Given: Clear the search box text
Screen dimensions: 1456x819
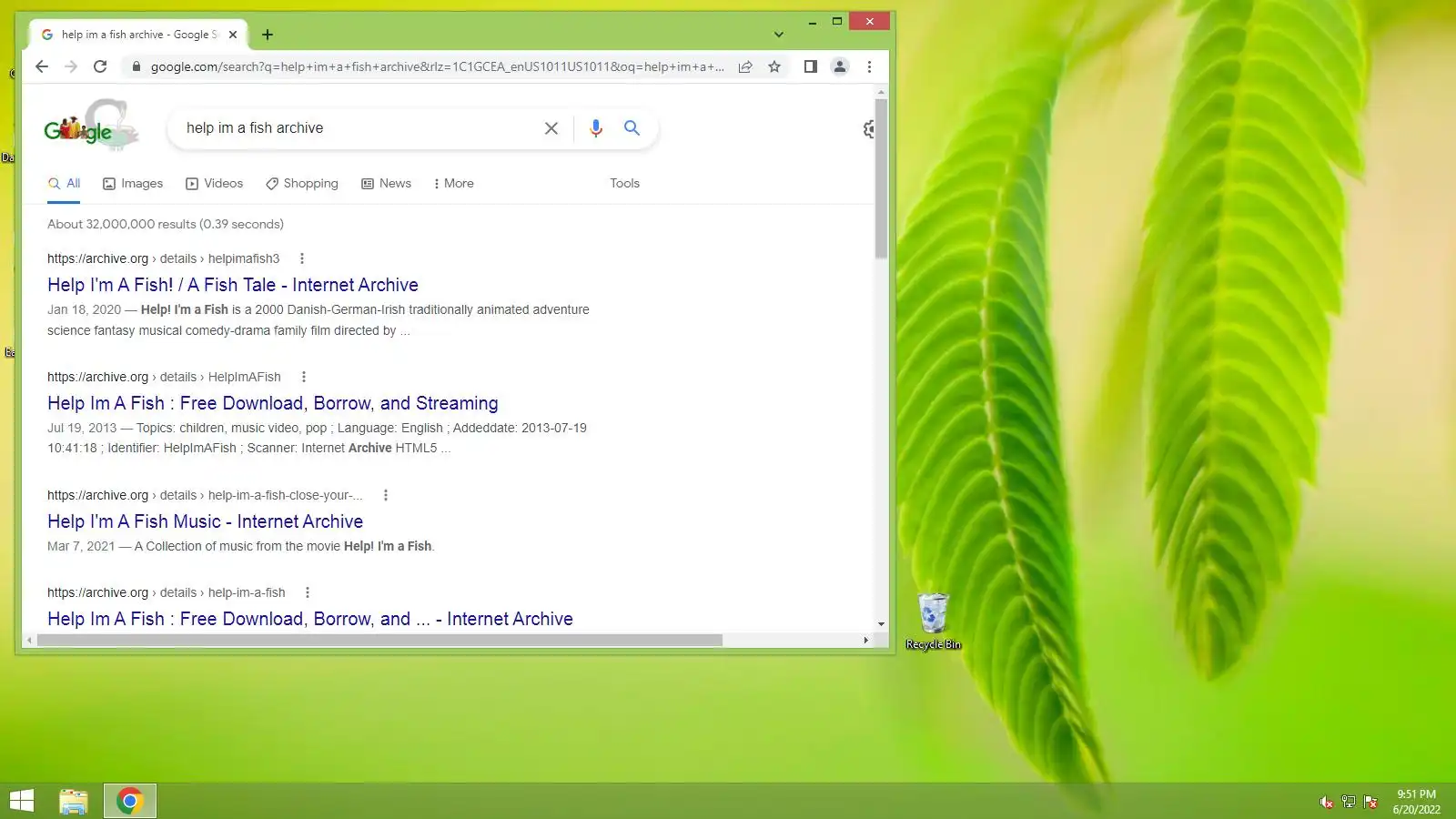Looking at the screenshot, I should pyautogui.click(x=551, y=128).
